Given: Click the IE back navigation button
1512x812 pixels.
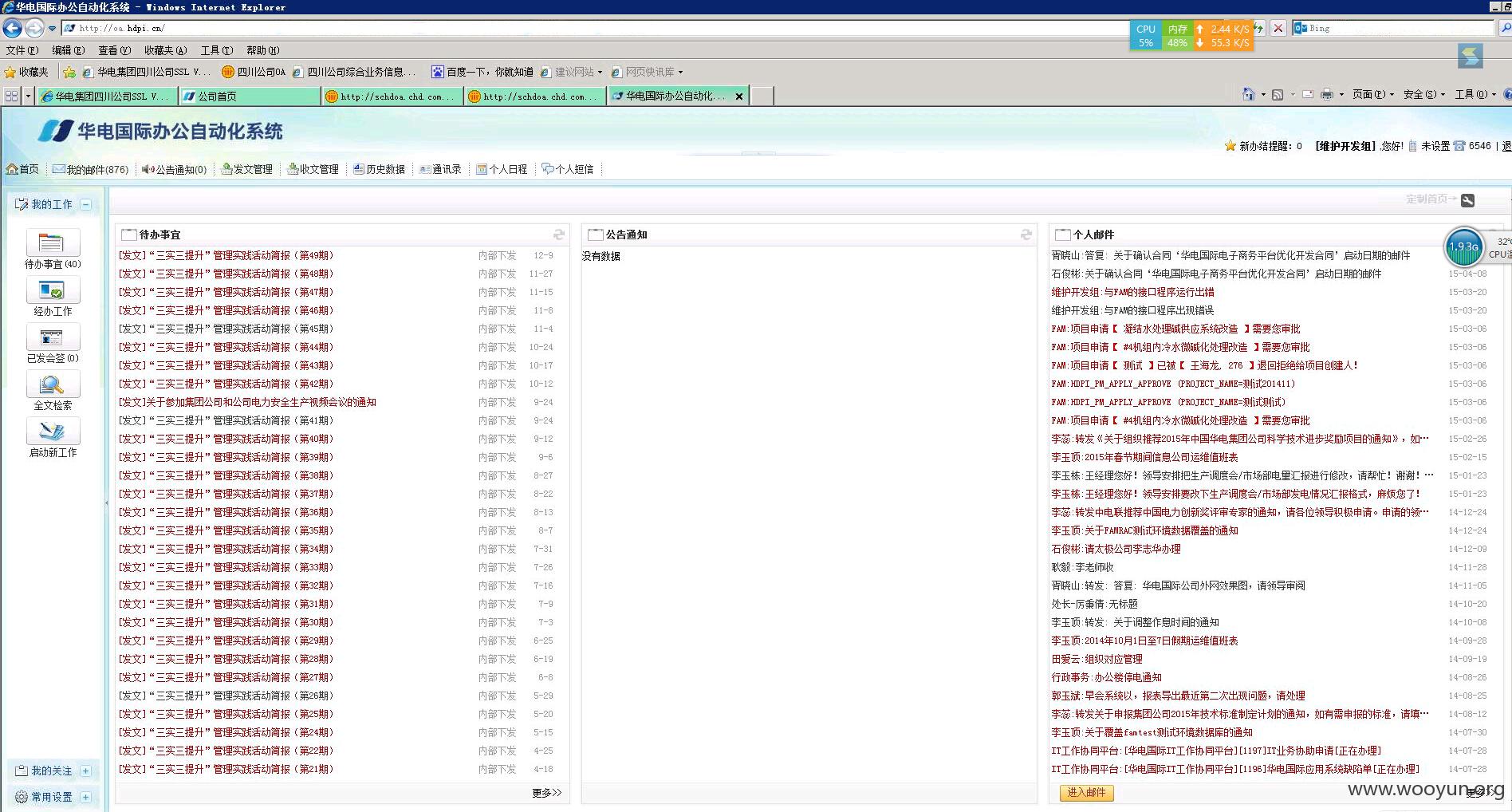Looking at the screenshot, I should tap(12, 28).
